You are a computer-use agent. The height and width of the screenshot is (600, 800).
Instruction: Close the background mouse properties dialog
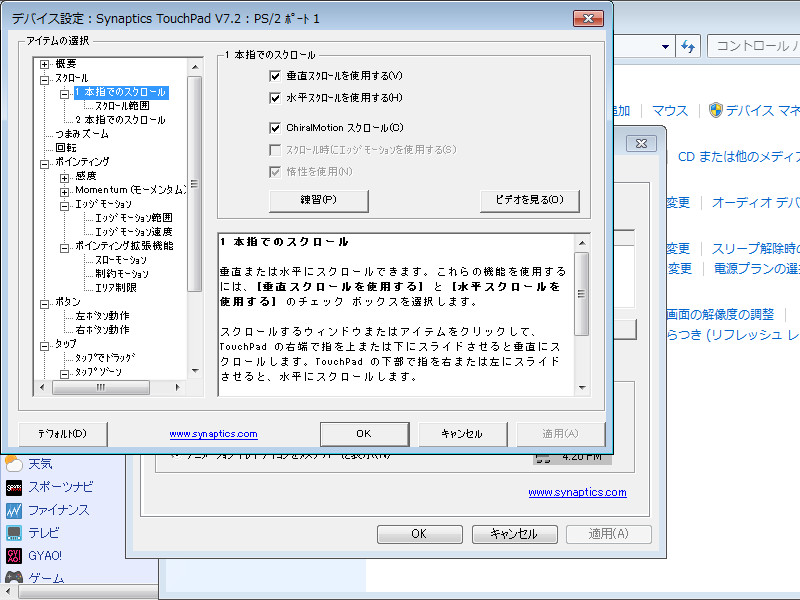[641, 143]
